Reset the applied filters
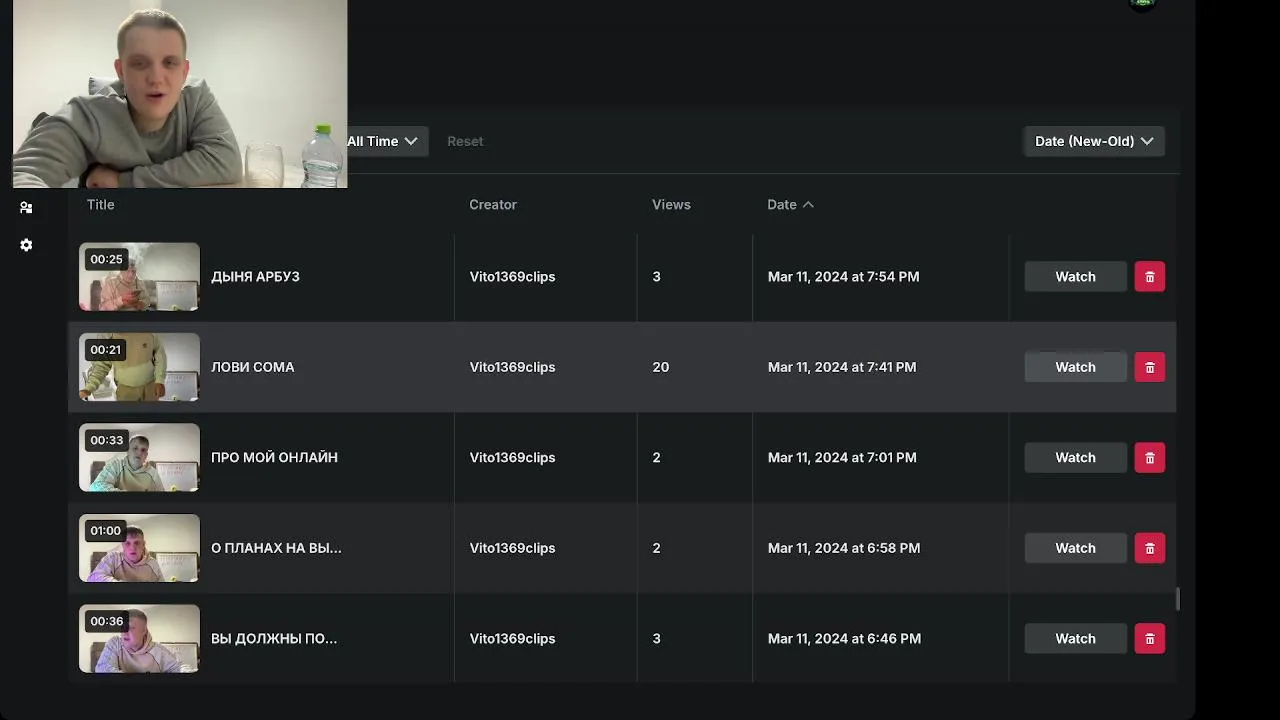This screenshot has width=1280, height=720. coord(465,141)
